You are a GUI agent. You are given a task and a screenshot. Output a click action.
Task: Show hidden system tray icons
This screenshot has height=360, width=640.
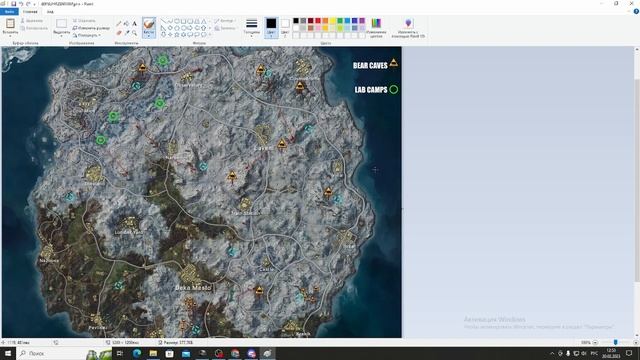pos(552,353)
